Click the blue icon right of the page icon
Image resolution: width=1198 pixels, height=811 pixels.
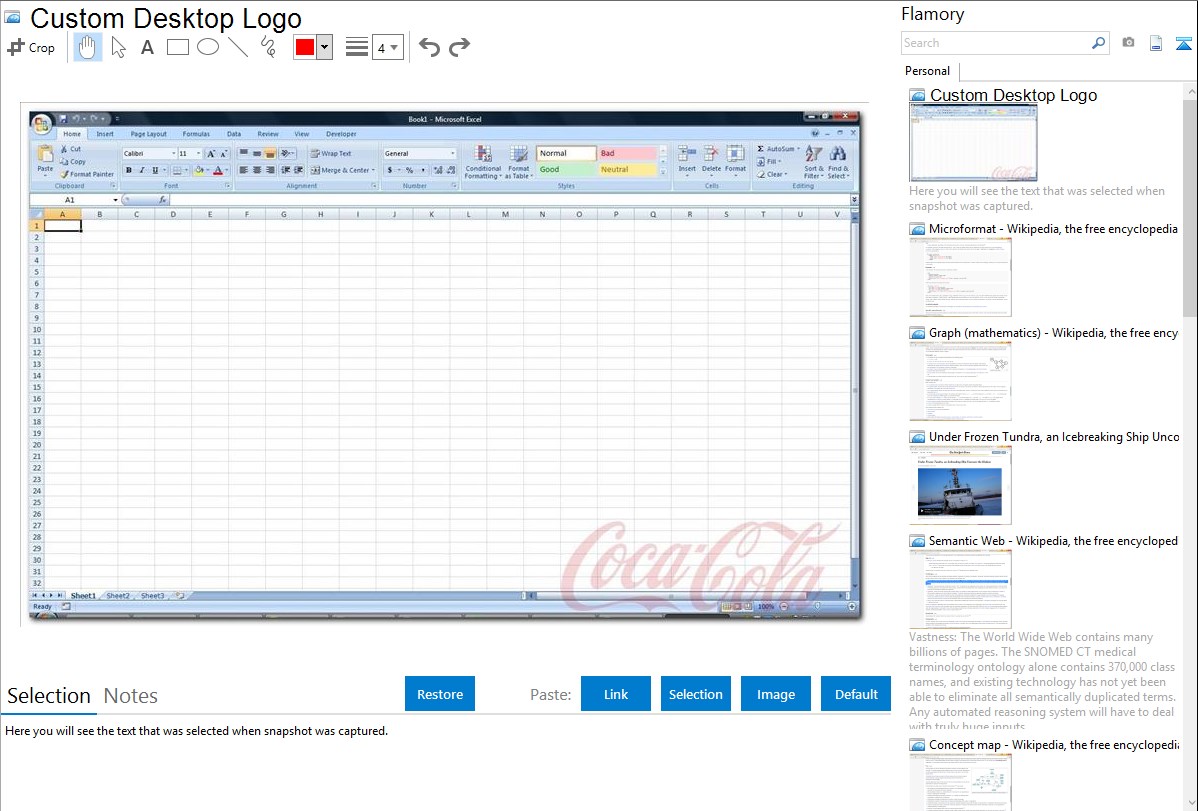1183,44
